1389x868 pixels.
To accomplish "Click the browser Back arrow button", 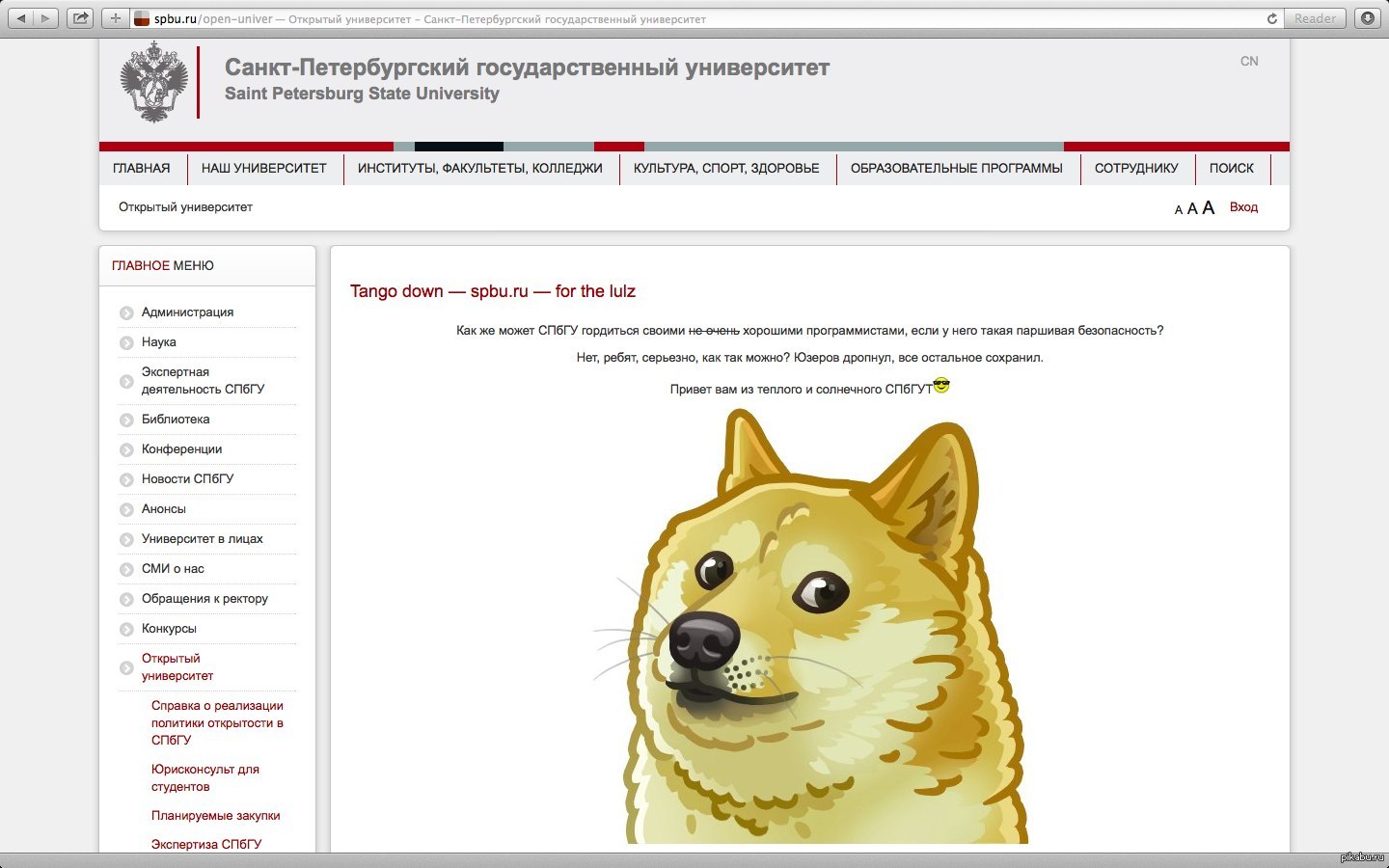I will click(21, 18).
